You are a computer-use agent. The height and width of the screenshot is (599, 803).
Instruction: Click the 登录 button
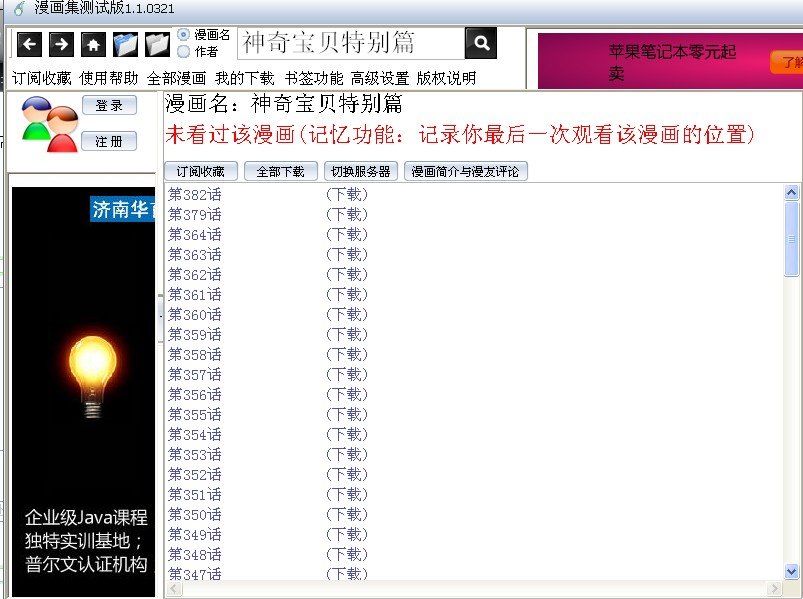pyautogui.click(x=109, y=106)
